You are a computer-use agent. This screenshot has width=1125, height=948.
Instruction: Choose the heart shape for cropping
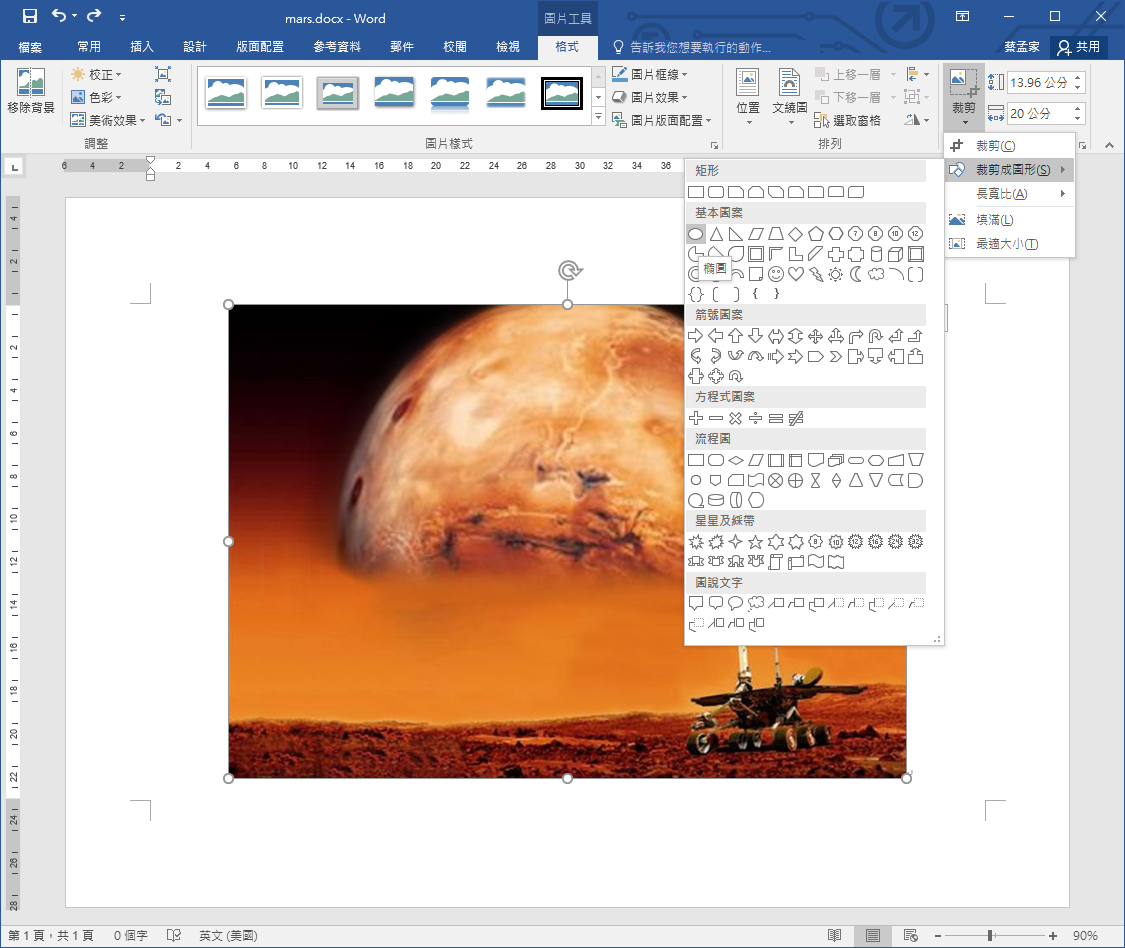[x=796, y=274]
